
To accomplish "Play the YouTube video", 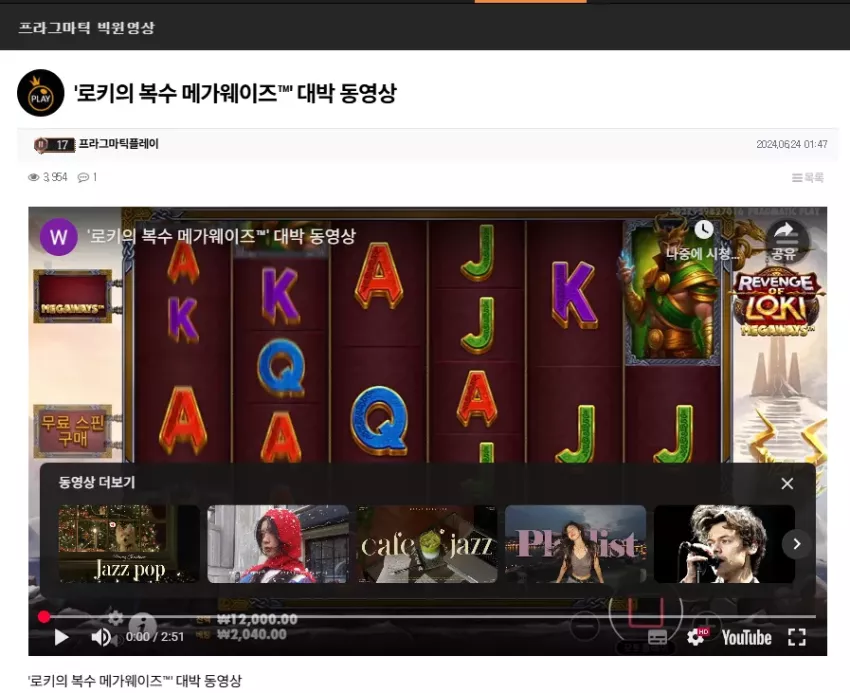I will (62, 637).
